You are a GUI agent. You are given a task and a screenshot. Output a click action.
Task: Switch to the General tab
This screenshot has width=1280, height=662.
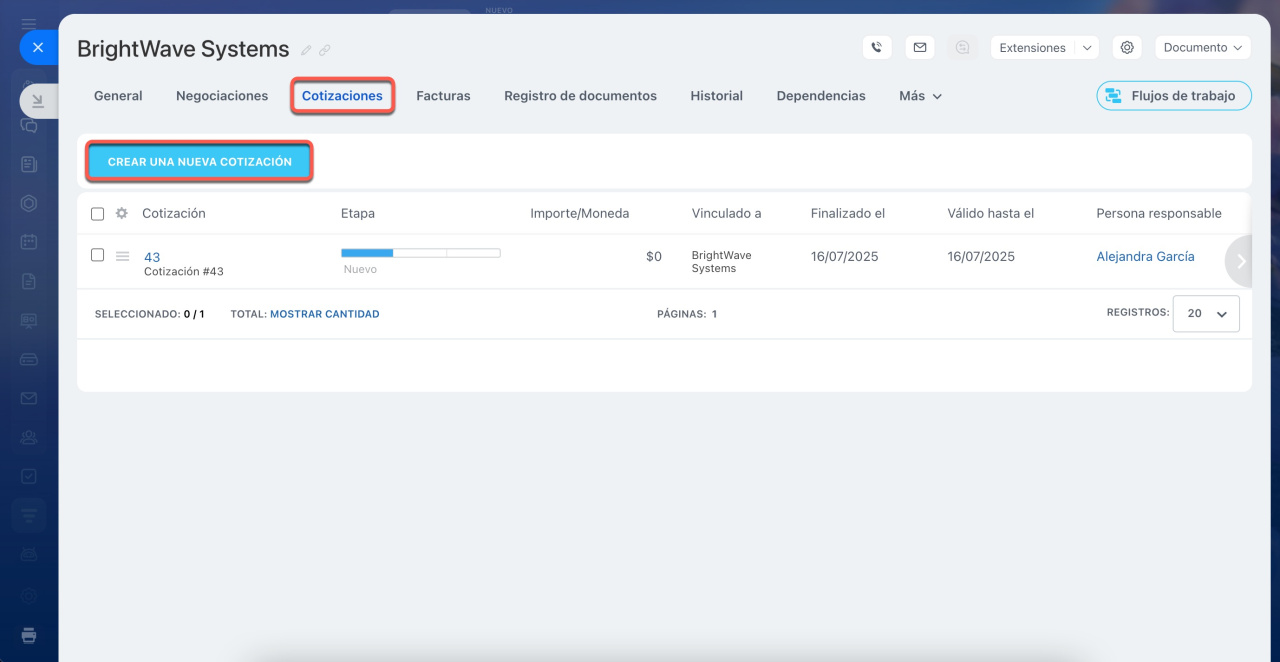118,96
